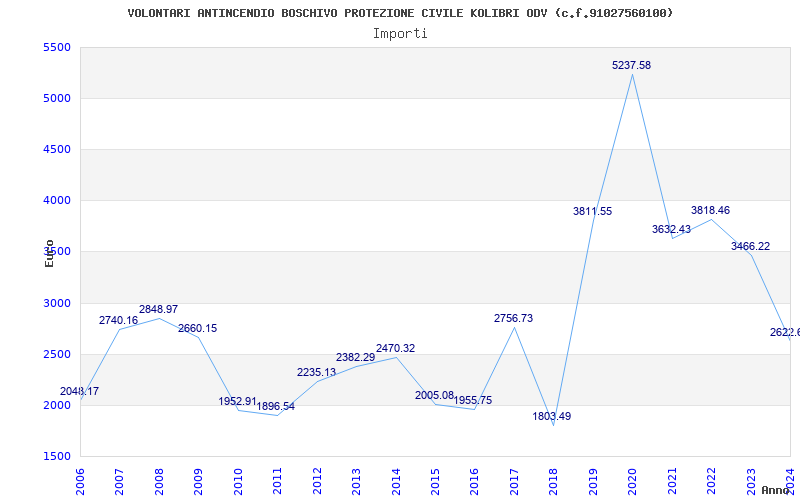The width and height of the screenshot is (800, 500).
Task: Select the 5237.58 peak value label
Action: click(632, 65)
